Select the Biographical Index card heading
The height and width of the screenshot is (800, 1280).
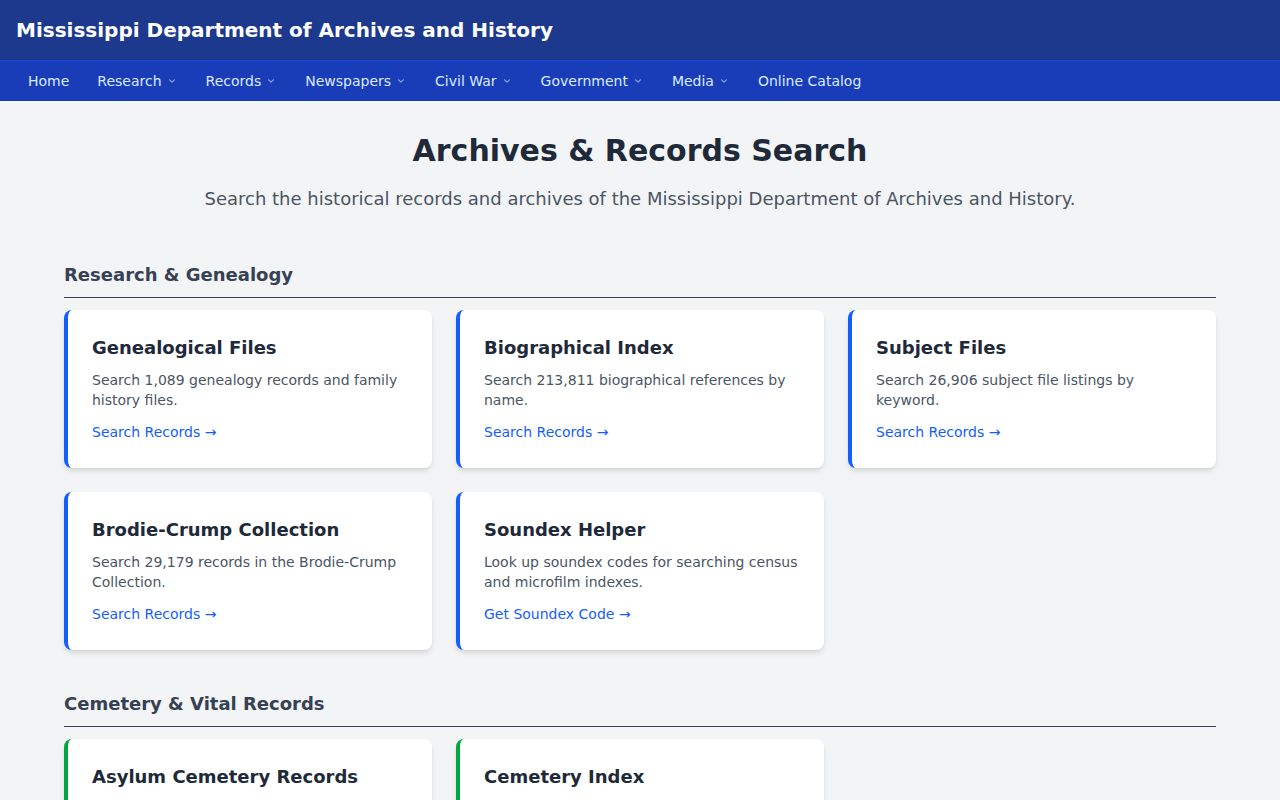coord(579,348)
